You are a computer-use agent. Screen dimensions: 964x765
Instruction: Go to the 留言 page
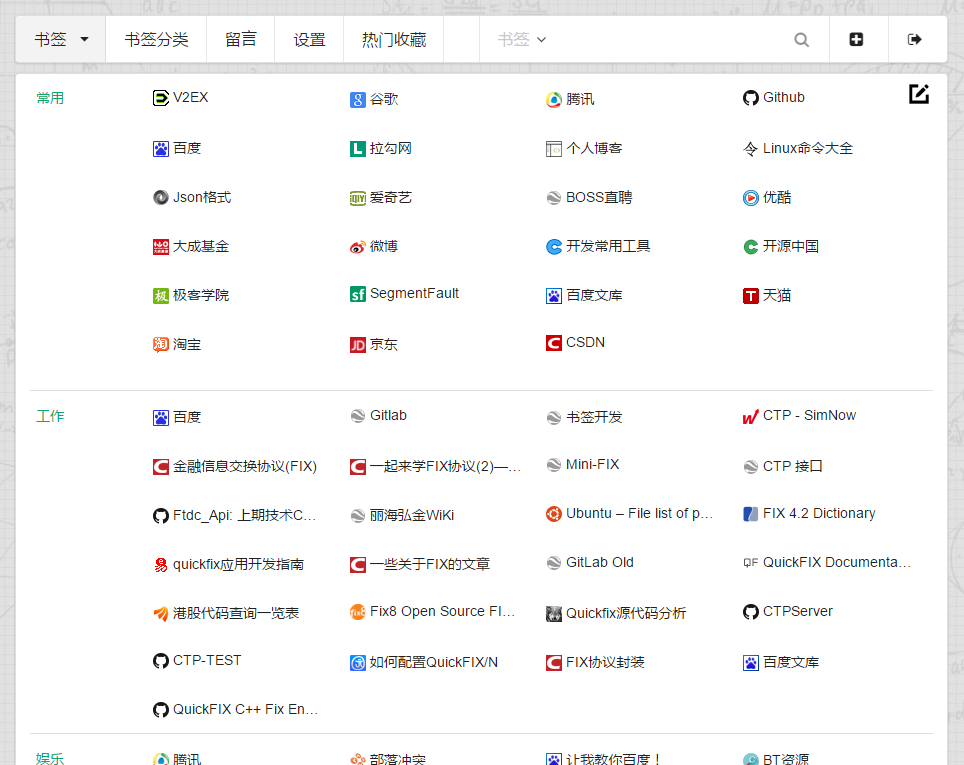pyautogui.click(x=240, y=40)
